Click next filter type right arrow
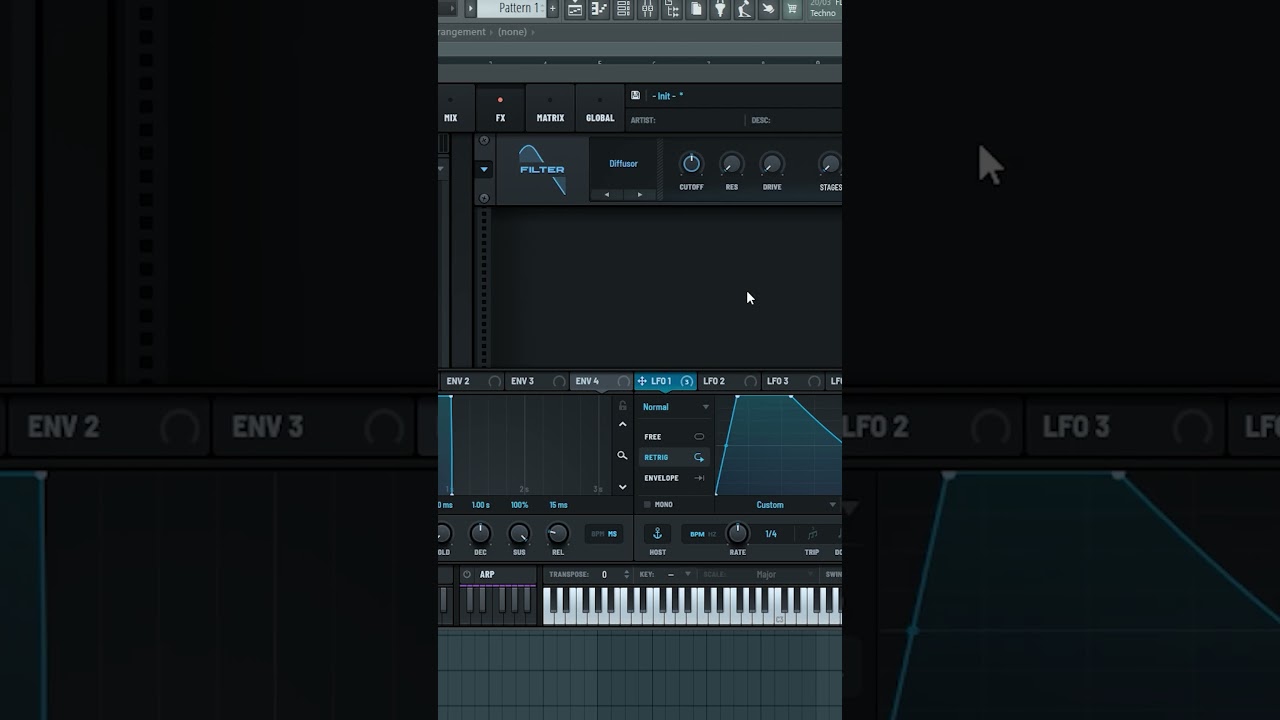 click(640, 194)
